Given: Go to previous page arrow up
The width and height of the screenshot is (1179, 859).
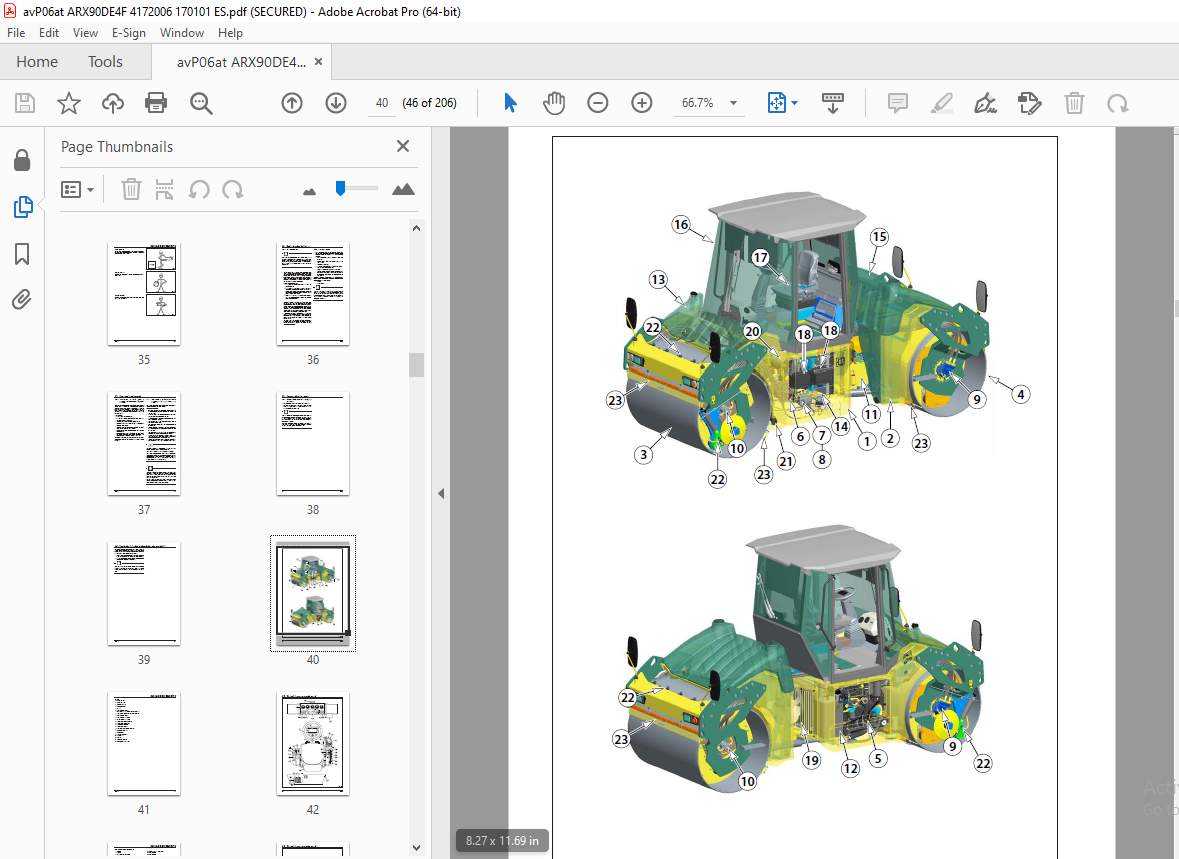Looking at the screenshot, I should (292, 103).
